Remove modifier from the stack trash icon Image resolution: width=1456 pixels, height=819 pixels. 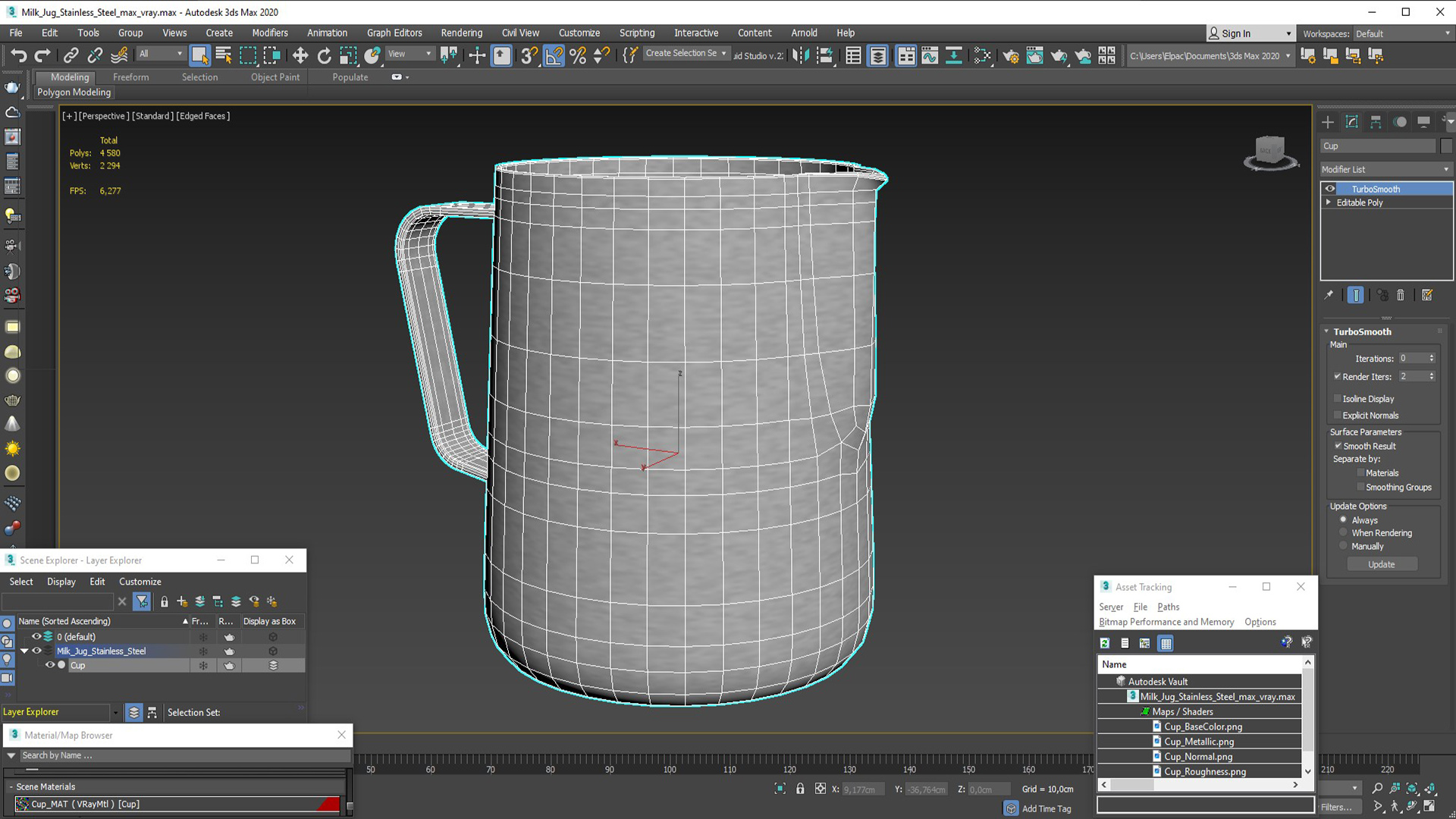(1401, 295)
